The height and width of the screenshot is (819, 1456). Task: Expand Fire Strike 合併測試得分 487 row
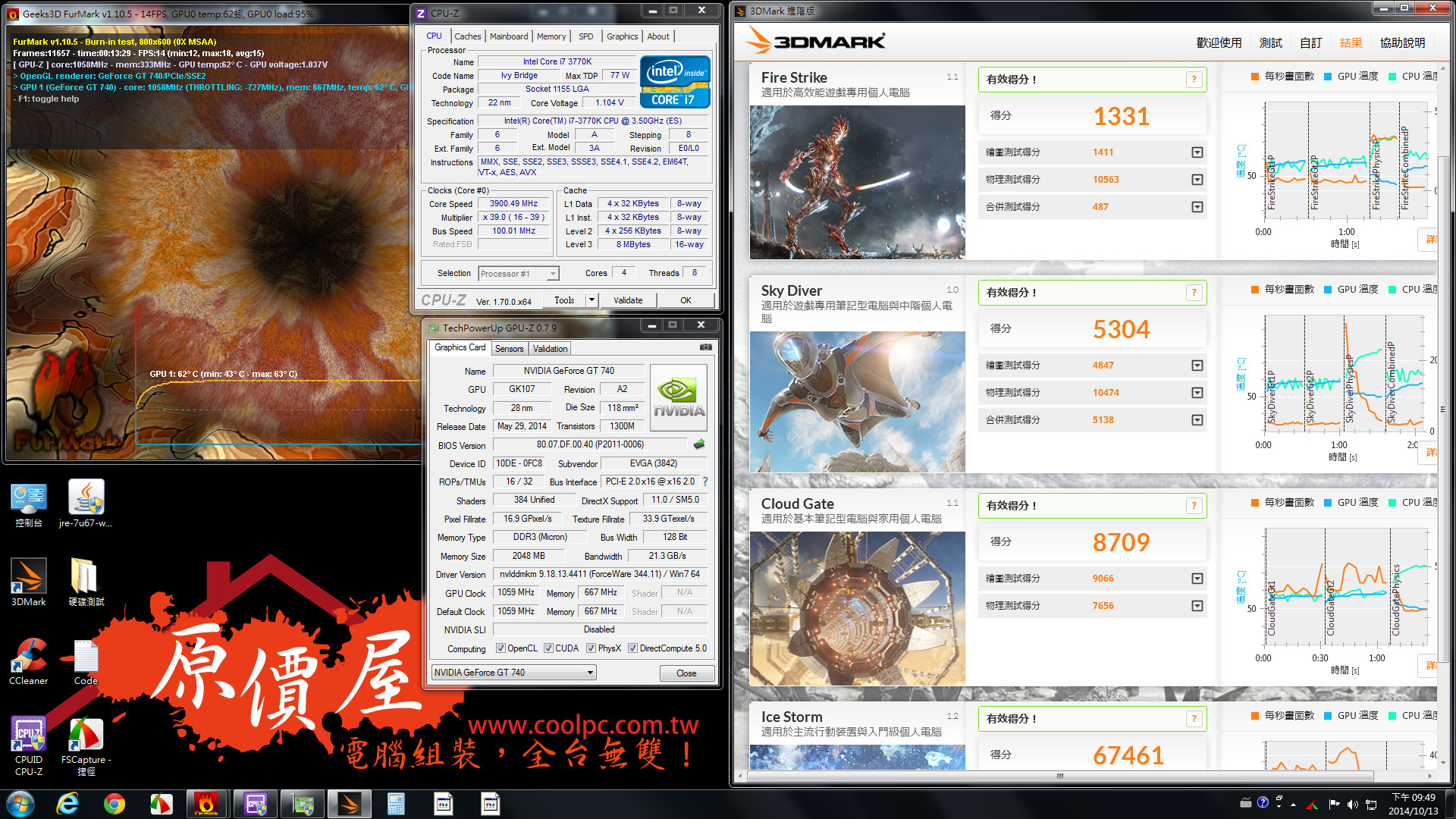point(1197,207)
